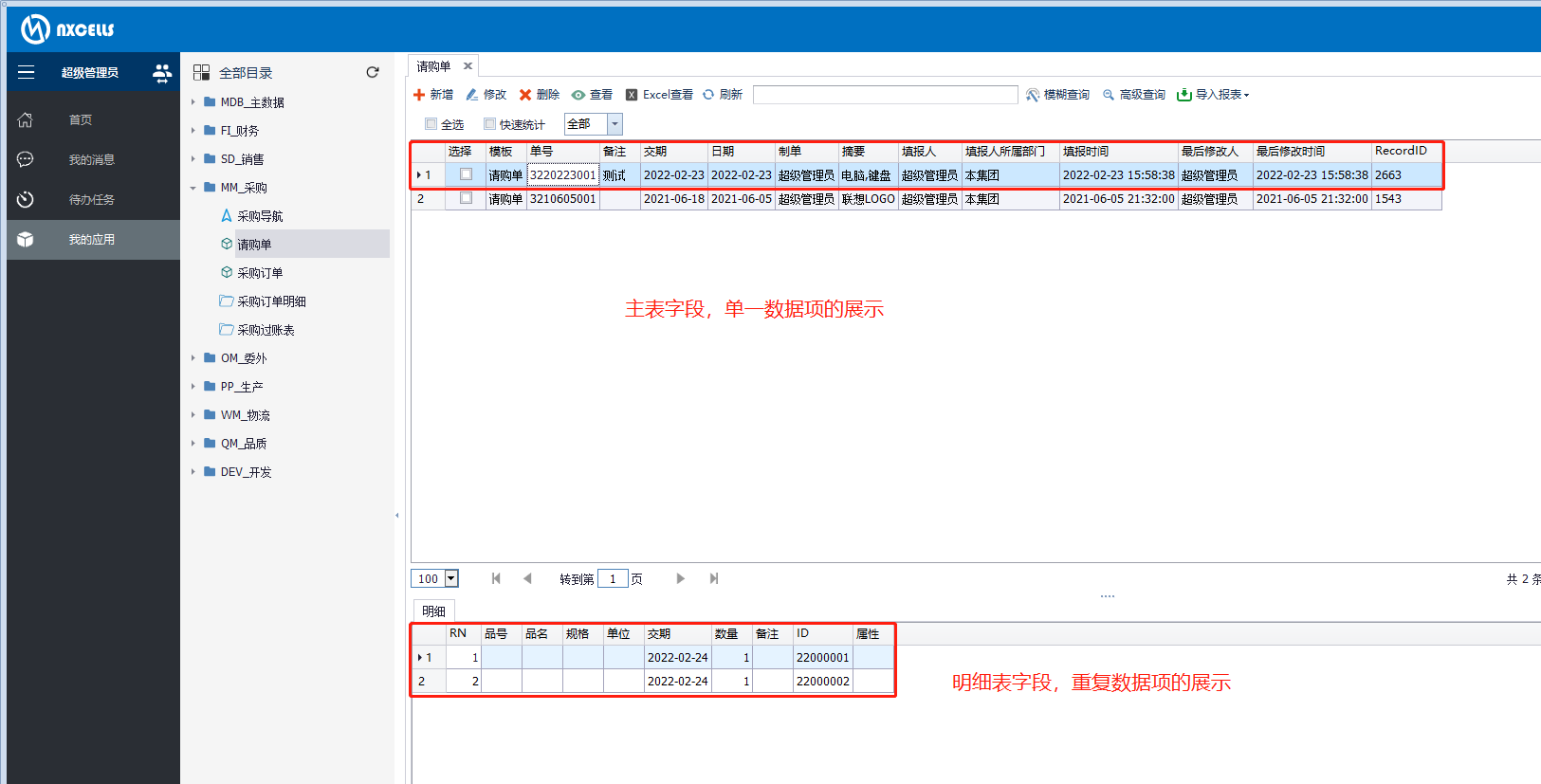The width and height of the screenshot is (1541, 784).
Task: Open the 全部 filter dropdown
Action: tap(615, 124)
